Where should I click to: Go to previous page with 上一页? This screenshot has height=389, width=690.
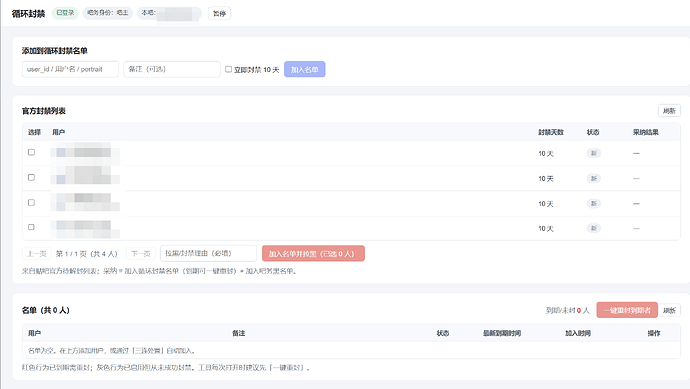(37, 253)
